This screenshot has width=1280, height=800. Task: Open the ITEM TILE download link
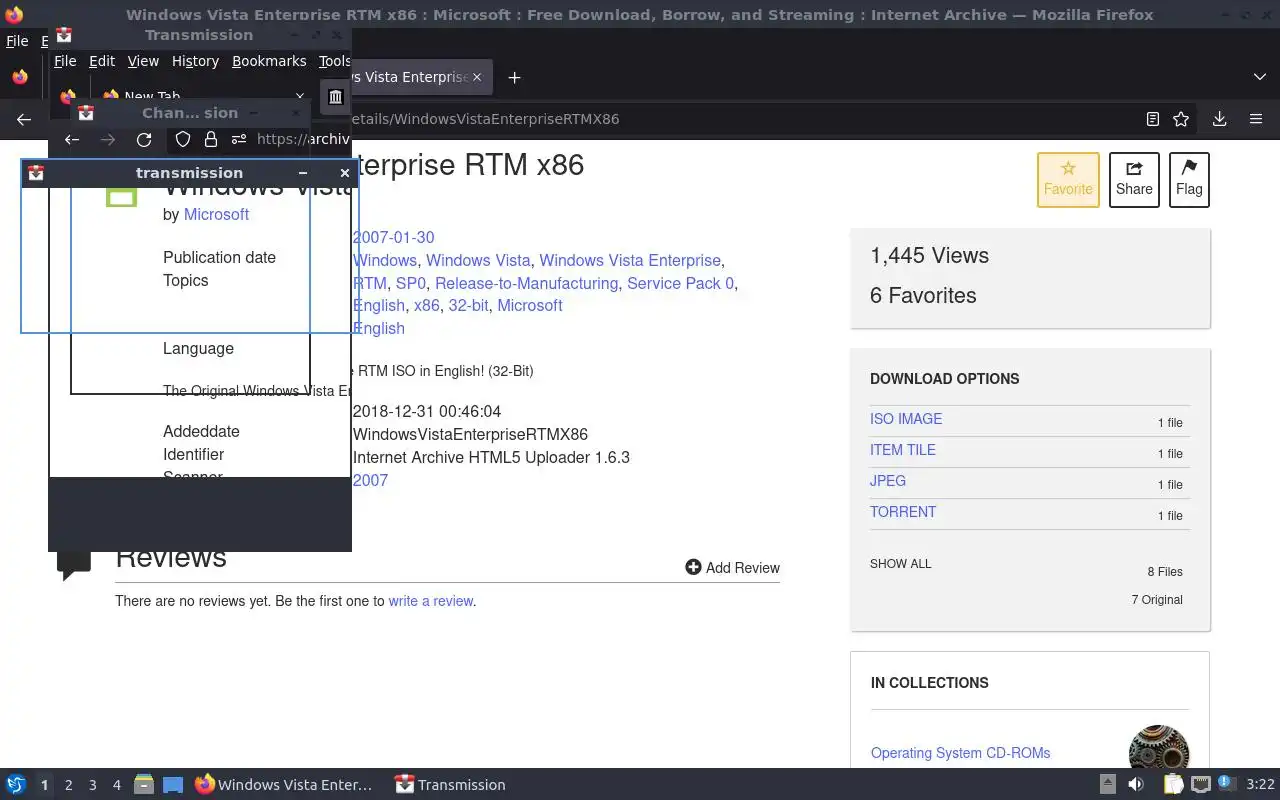pos(903,450)
